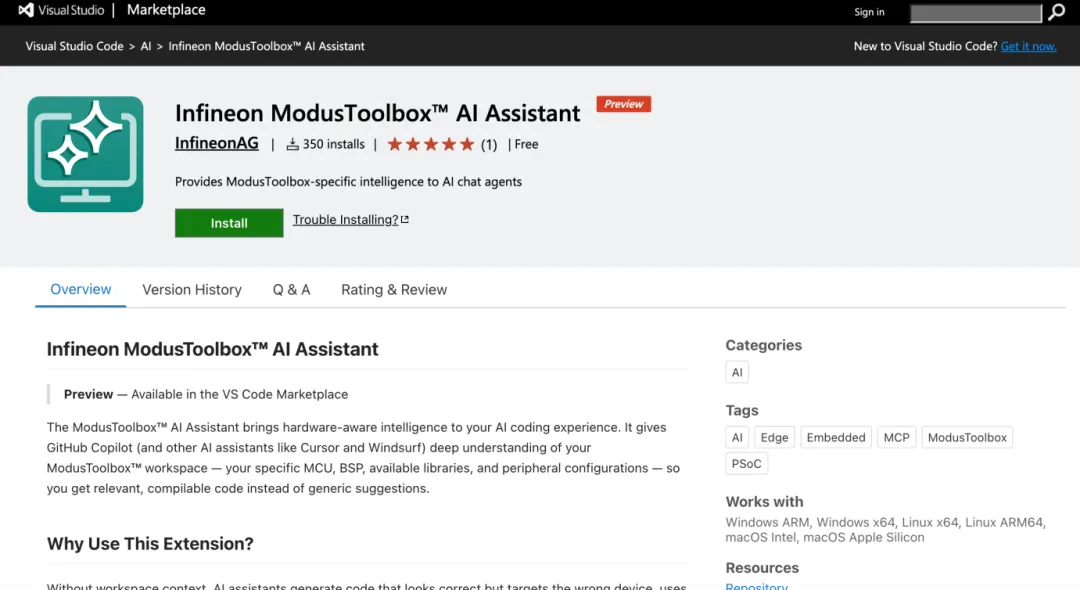Click the MCP tag
Image resolution: width=1080 pixels, height=590 pixels.
point(896,437)
